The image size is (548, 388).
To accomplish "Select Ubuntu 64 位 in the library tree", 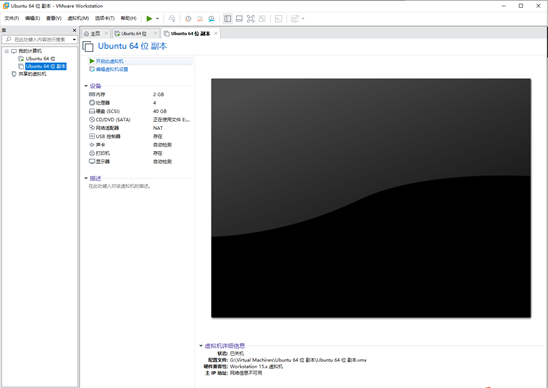I will point(40,59).
